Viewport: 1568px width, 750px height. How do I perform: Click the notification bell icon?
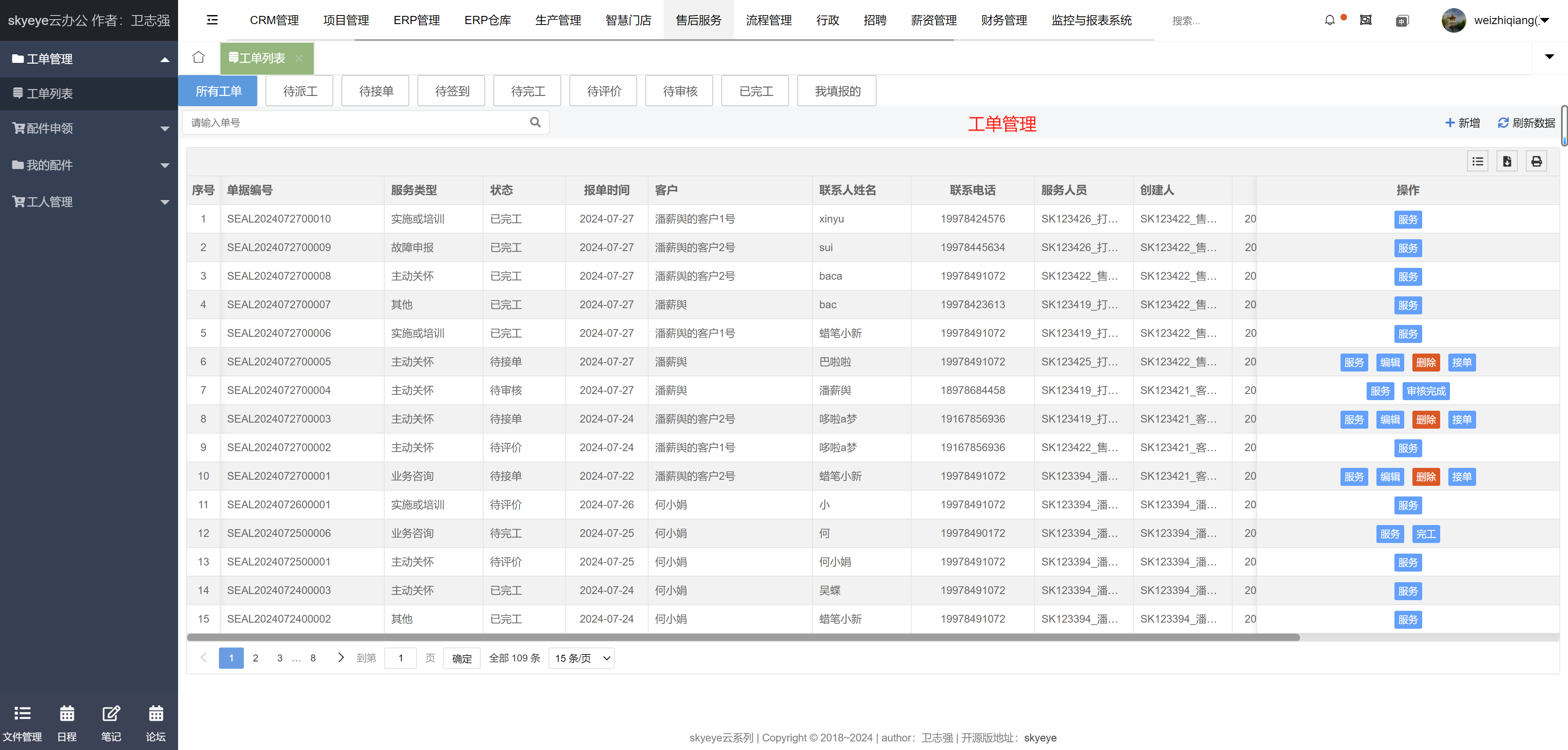tap(1329, 20)
